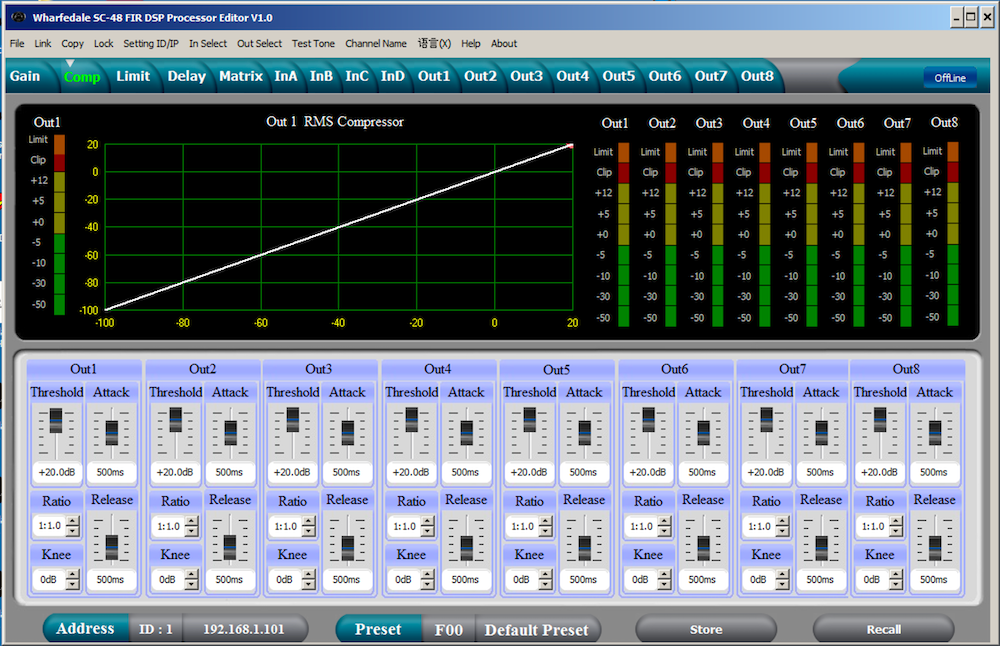Select the Out8 channel tab

(757, 75)
